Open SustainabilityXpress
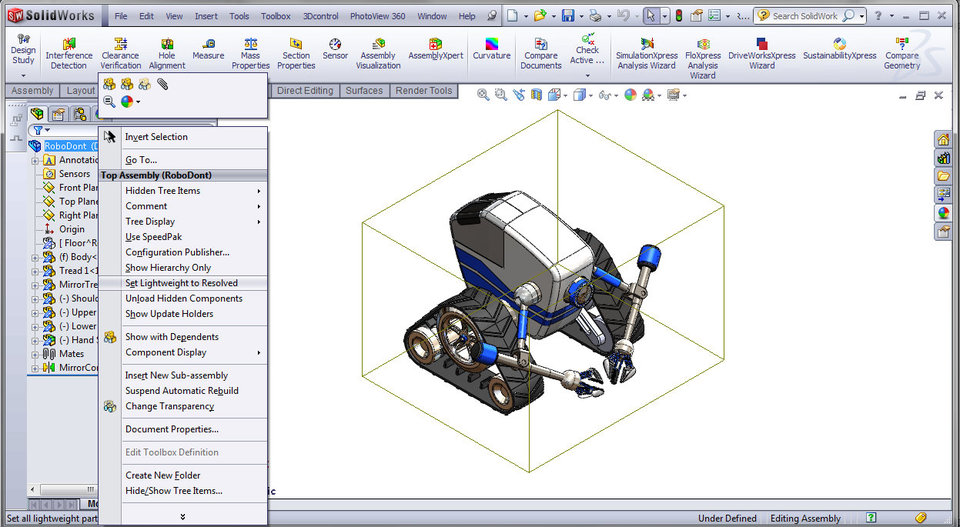The height and width of the screenshot is (527, 960). (x=839, y=49)
